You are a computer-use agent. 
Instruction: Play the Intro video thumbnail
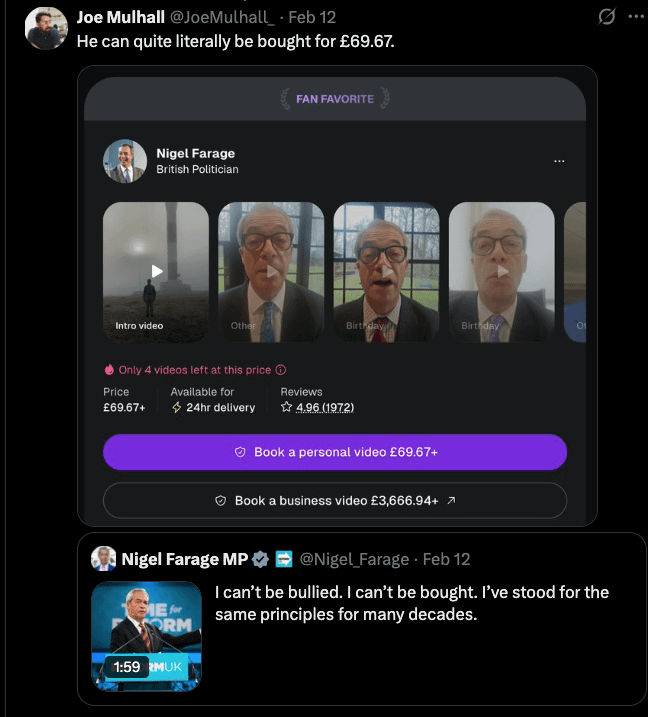tap(156, 271)
